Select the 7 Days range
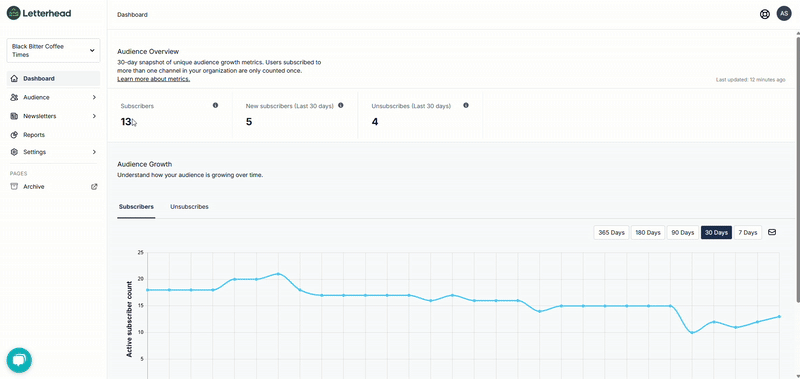The width and height of the screenshot is (800, 379). click(x=747, y=233)
